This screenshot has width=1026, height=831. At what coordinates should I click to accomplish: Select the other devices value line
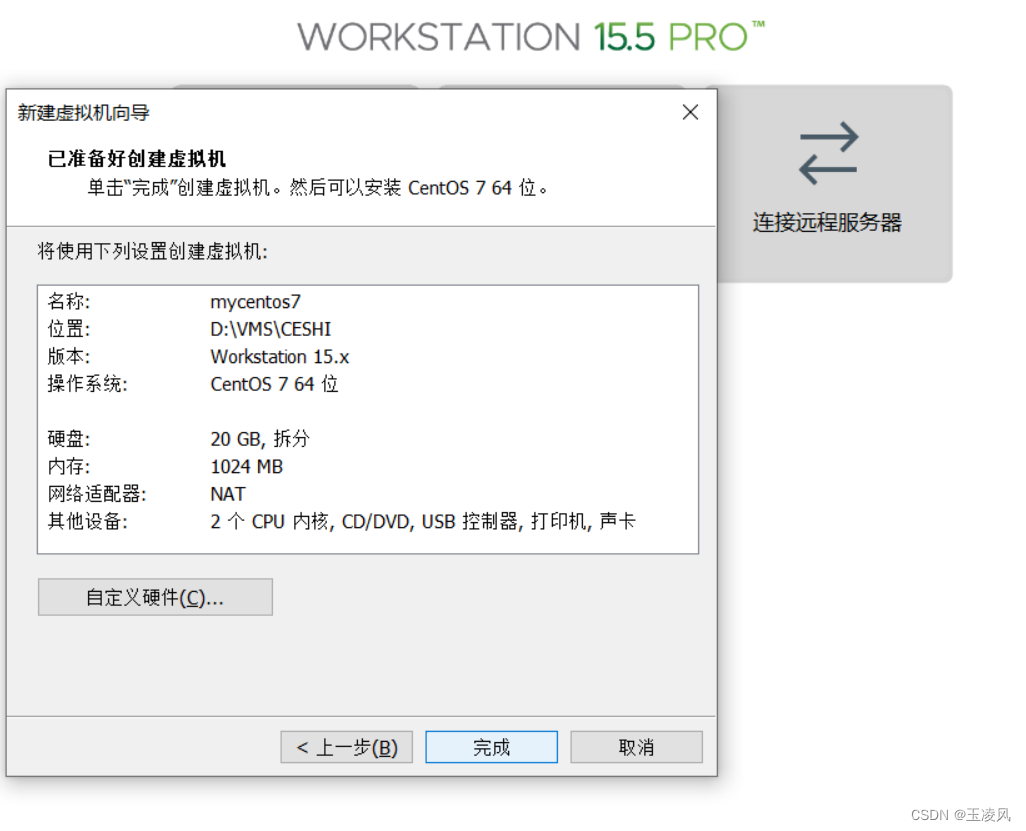click(423, 522)
